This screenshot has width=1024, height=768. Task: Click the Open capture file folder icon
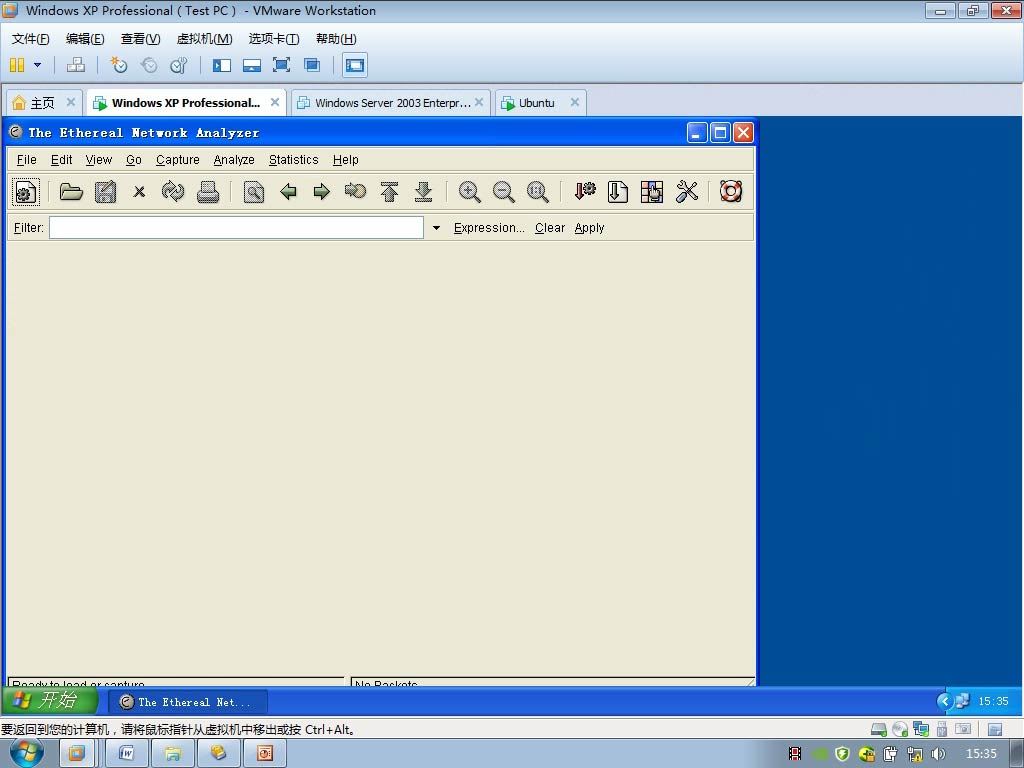pyautogui.click(x=71, y=191)
